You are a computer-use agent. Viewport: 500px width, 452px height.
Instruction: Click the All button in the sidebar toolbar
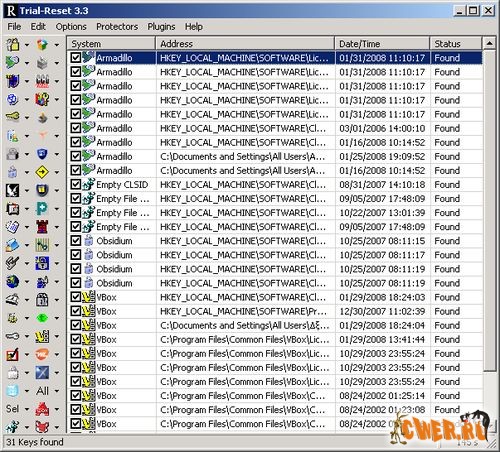point(42,391)
